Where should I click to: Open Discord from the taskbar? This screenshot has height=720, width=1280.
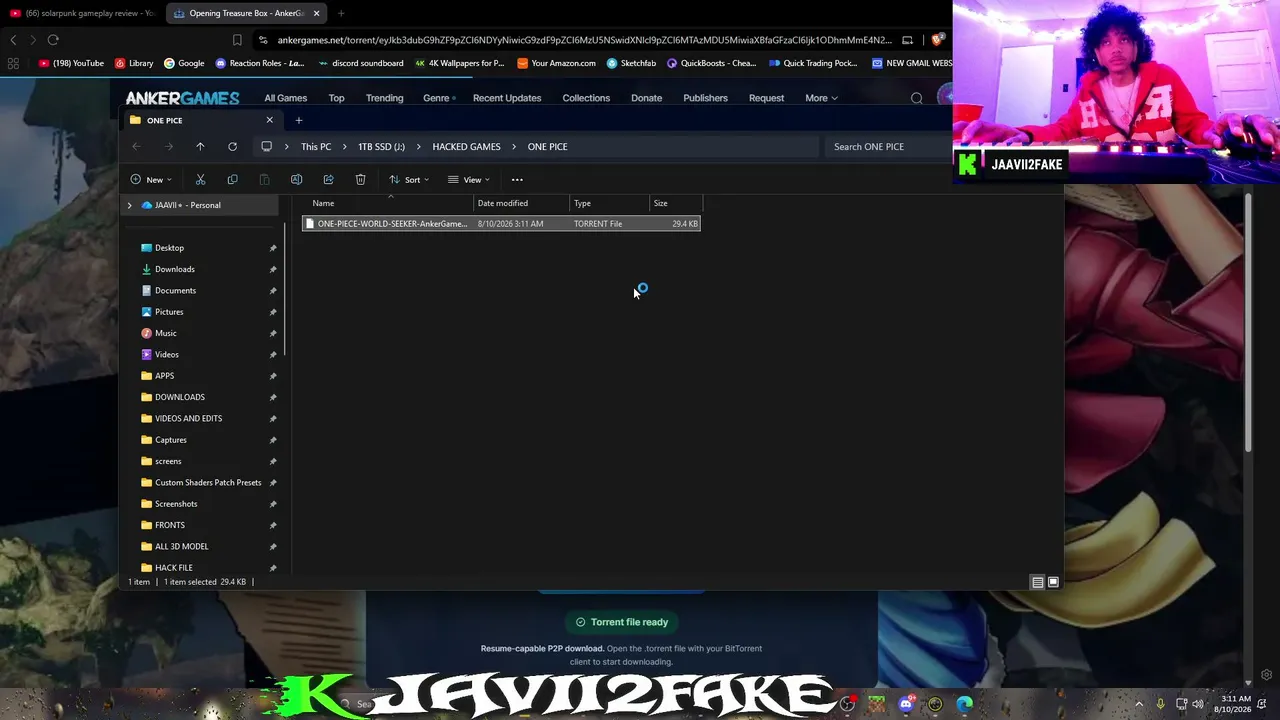pos(906,704)
